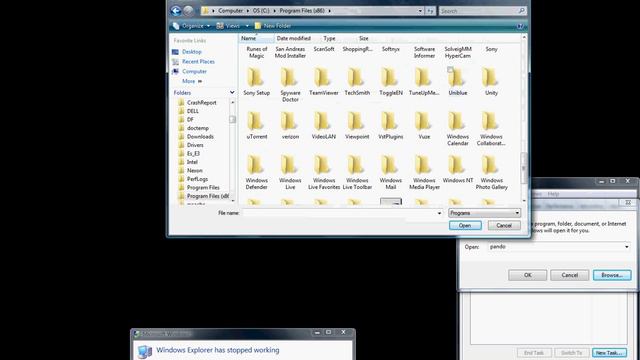Open the Organize dropdown menu
640x360 pixels.
point(191,26)
